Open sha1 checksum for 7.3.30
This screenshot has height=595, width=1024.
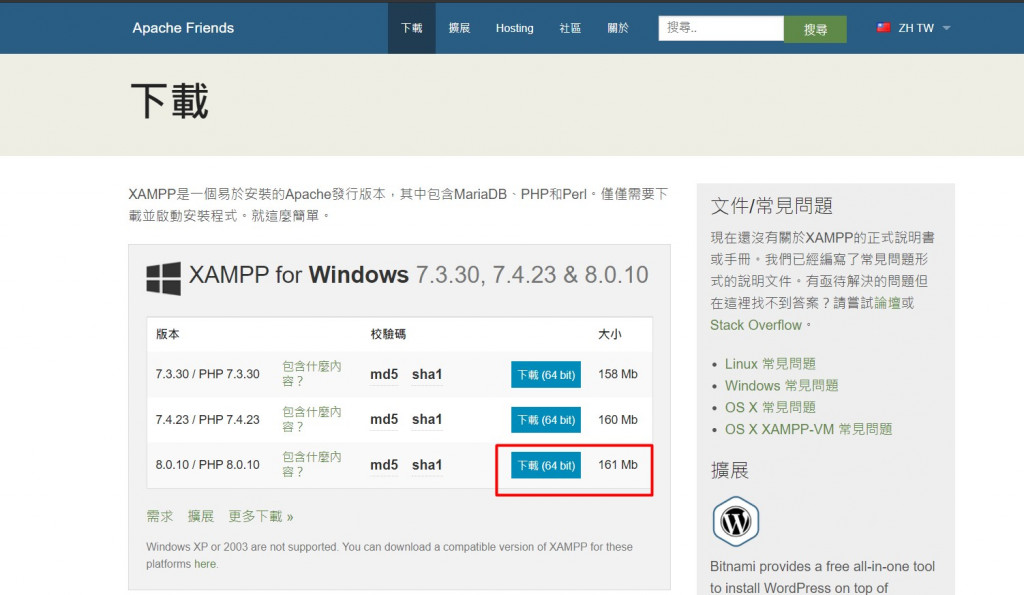coord(427,374)
